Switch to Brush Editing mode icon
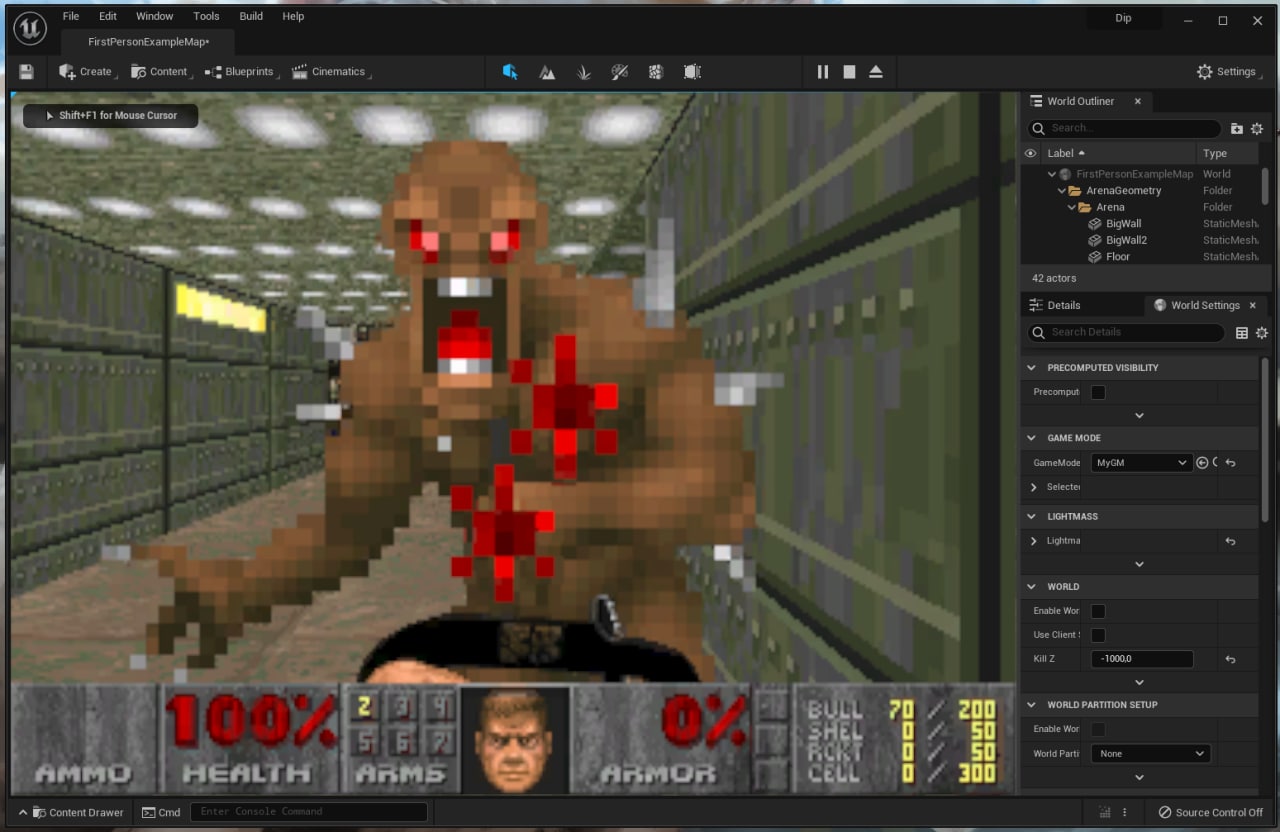 tap(692, 72)
